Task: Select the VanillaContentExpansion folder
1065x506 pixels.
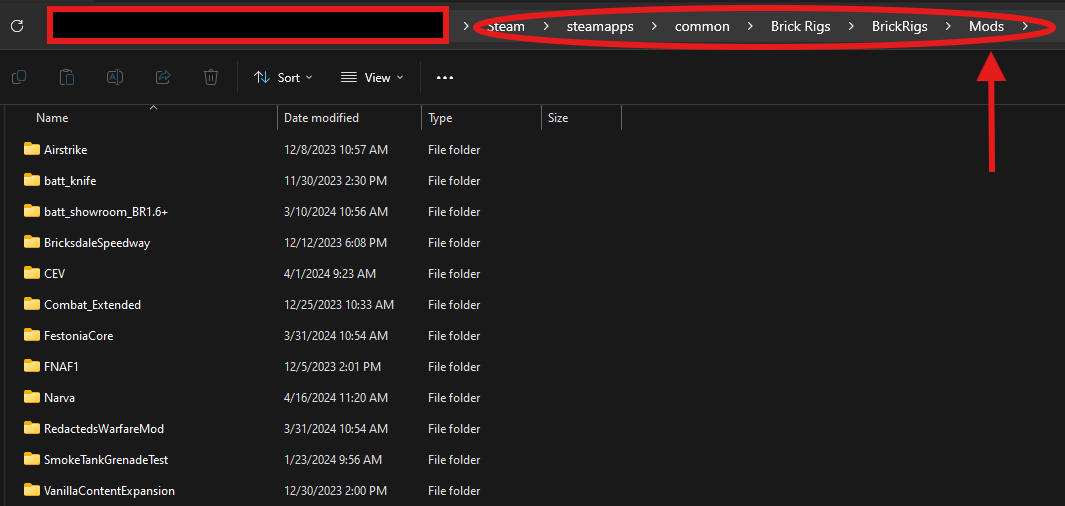Action: click(x=109, y=491)
